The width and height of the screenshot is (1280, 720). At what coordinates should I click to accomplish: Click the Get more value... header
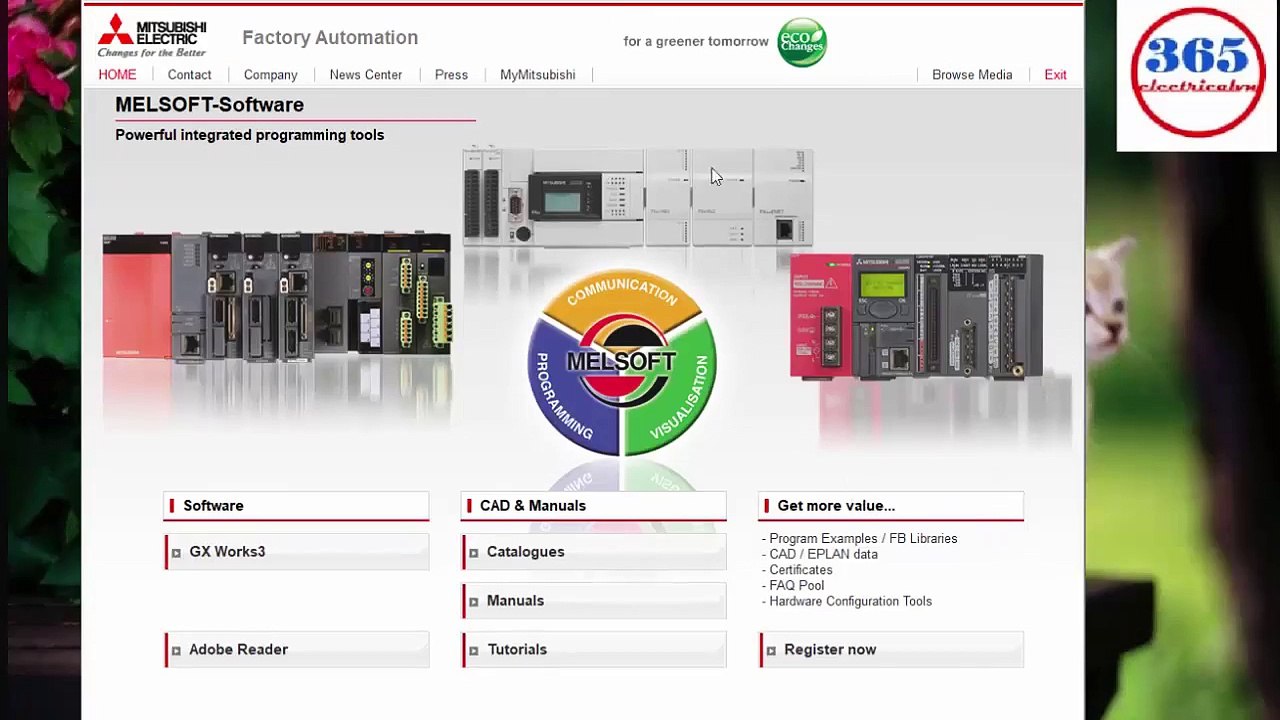[x=891, y=506]
